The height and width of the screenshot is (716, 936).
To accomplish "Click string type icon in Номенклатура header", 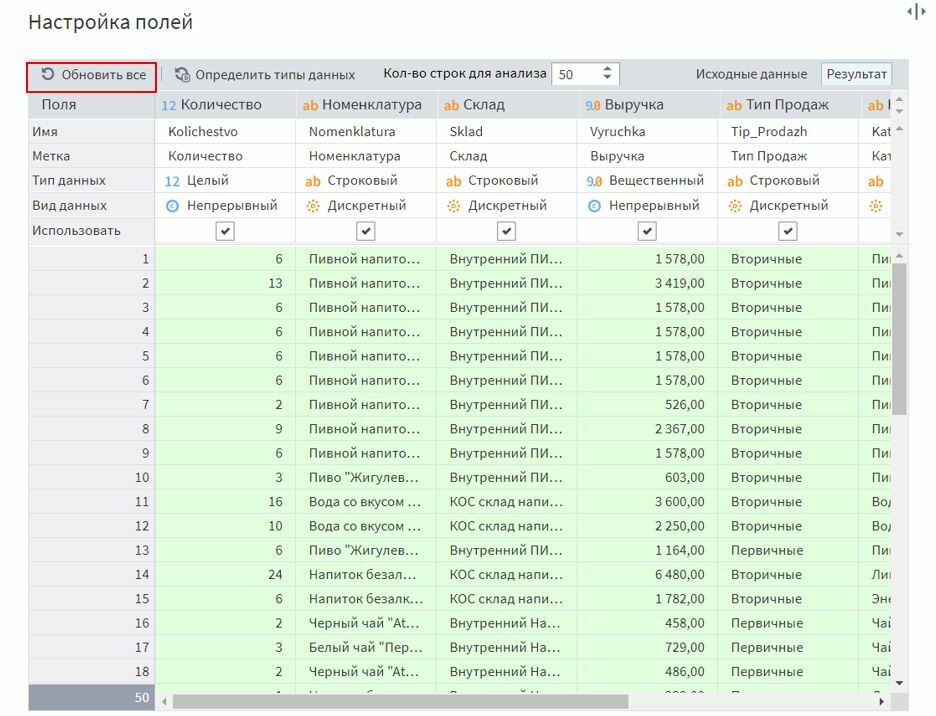I will (x=310, y=106).
